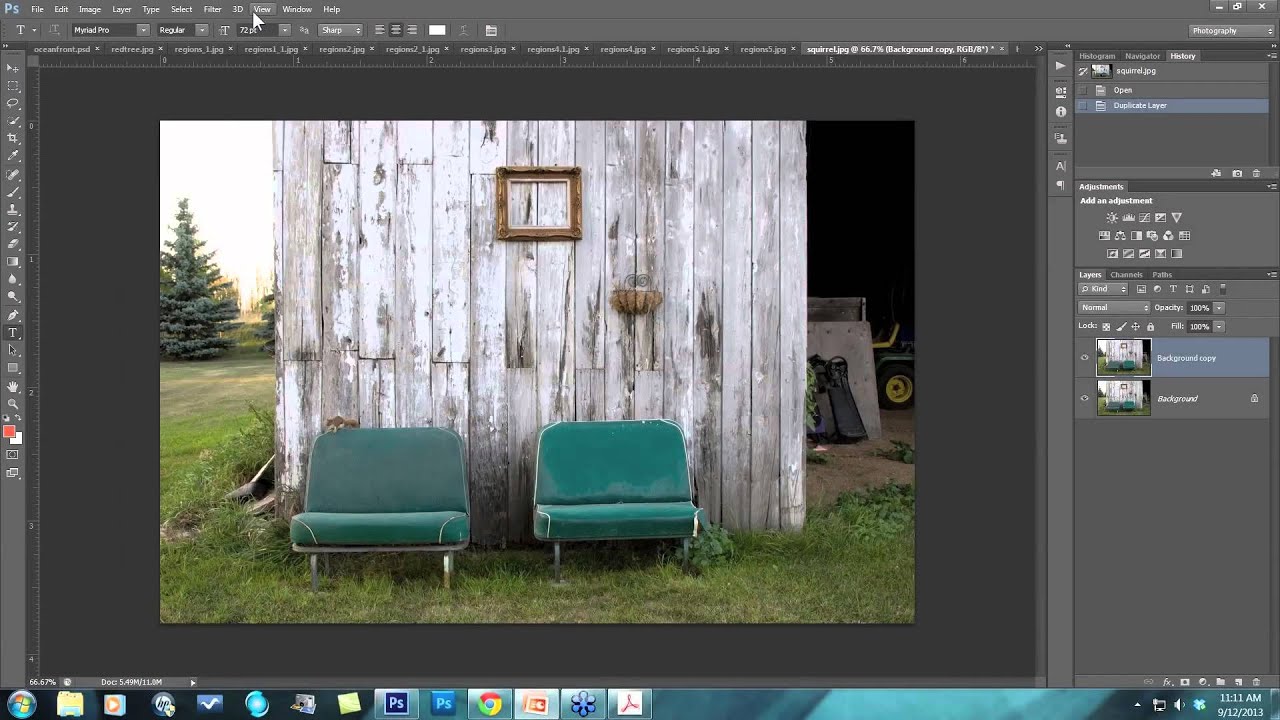This screenshot has width=1280, height=720.
Task: Open the Opacity slider dropdown
Action: pos(1218,308)
